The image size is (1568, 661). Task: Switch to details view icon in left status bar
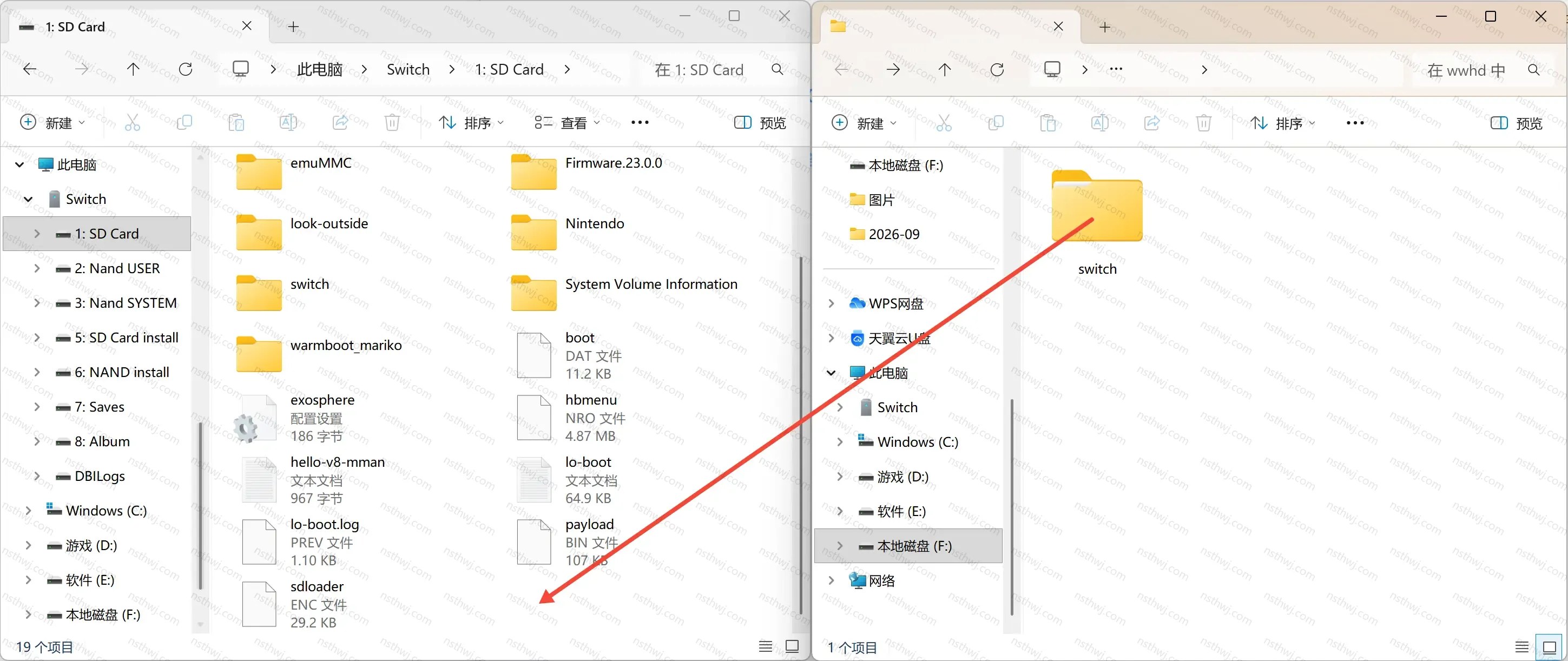tap(765, 646)
